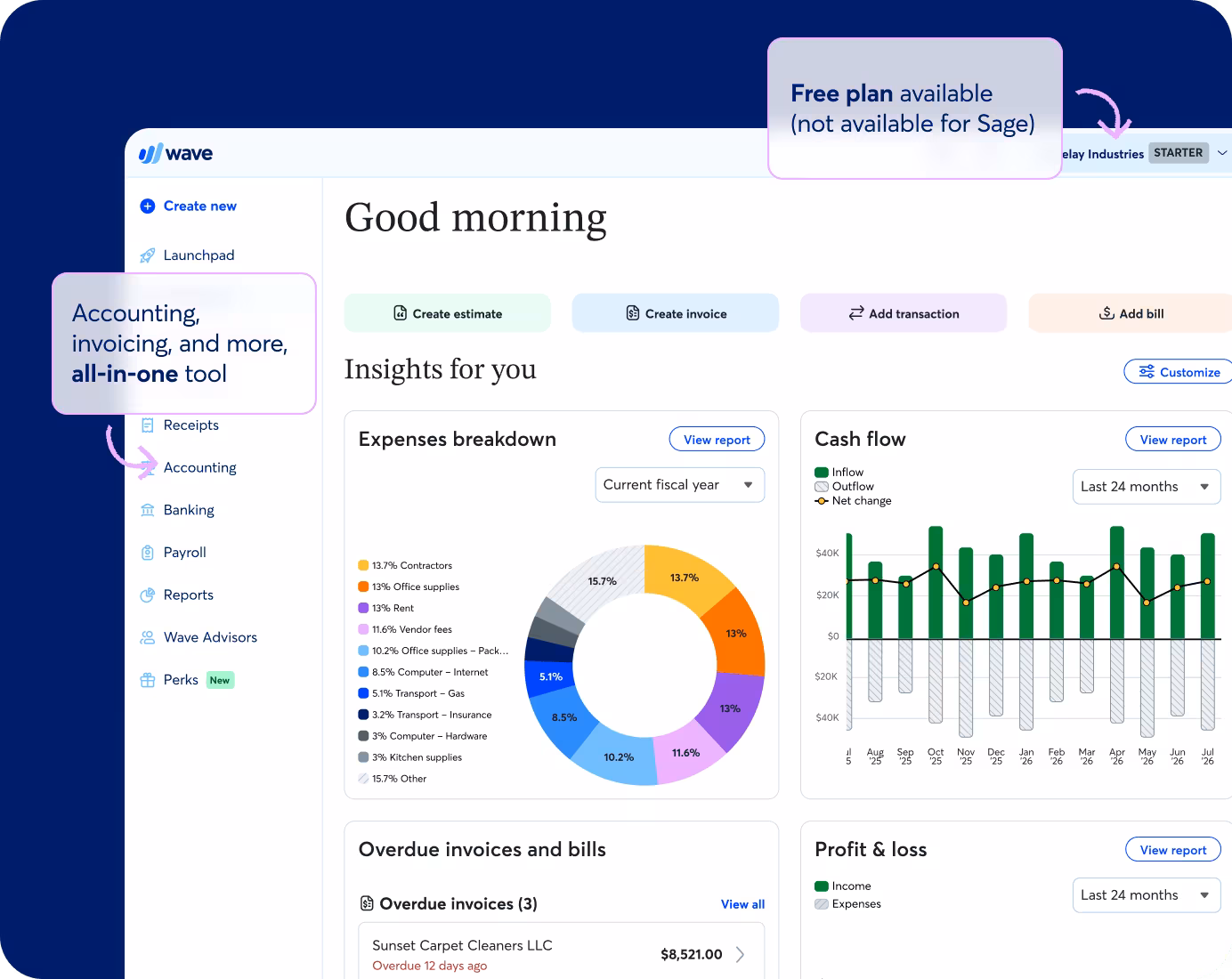The height and width of the screenshot is (979, 1232).
Task: Click the Create estimate document icon
Action: (x=401, y=313)
